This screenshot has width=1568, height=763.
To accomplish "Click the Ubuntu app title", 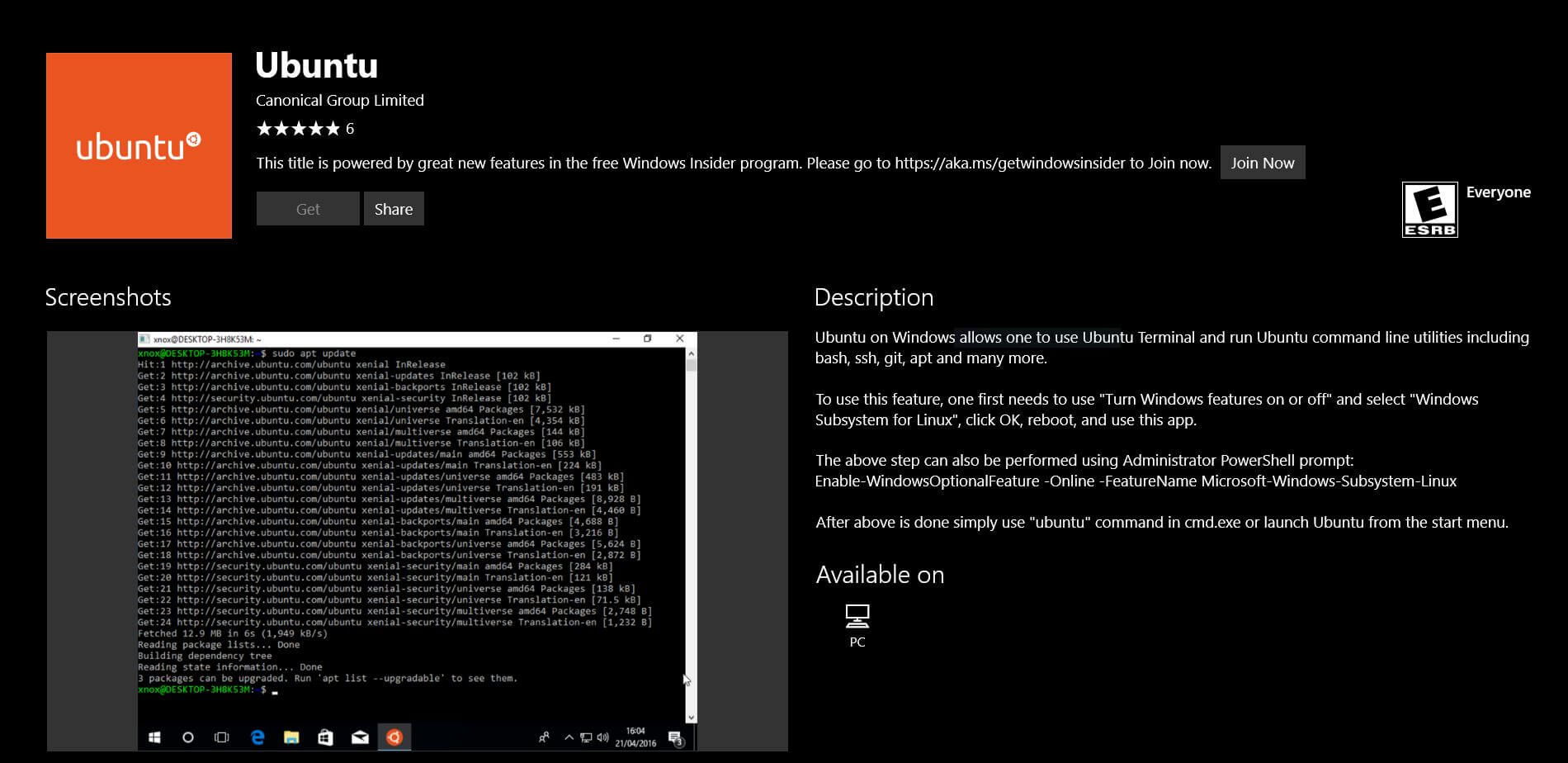I will (317, 65).
